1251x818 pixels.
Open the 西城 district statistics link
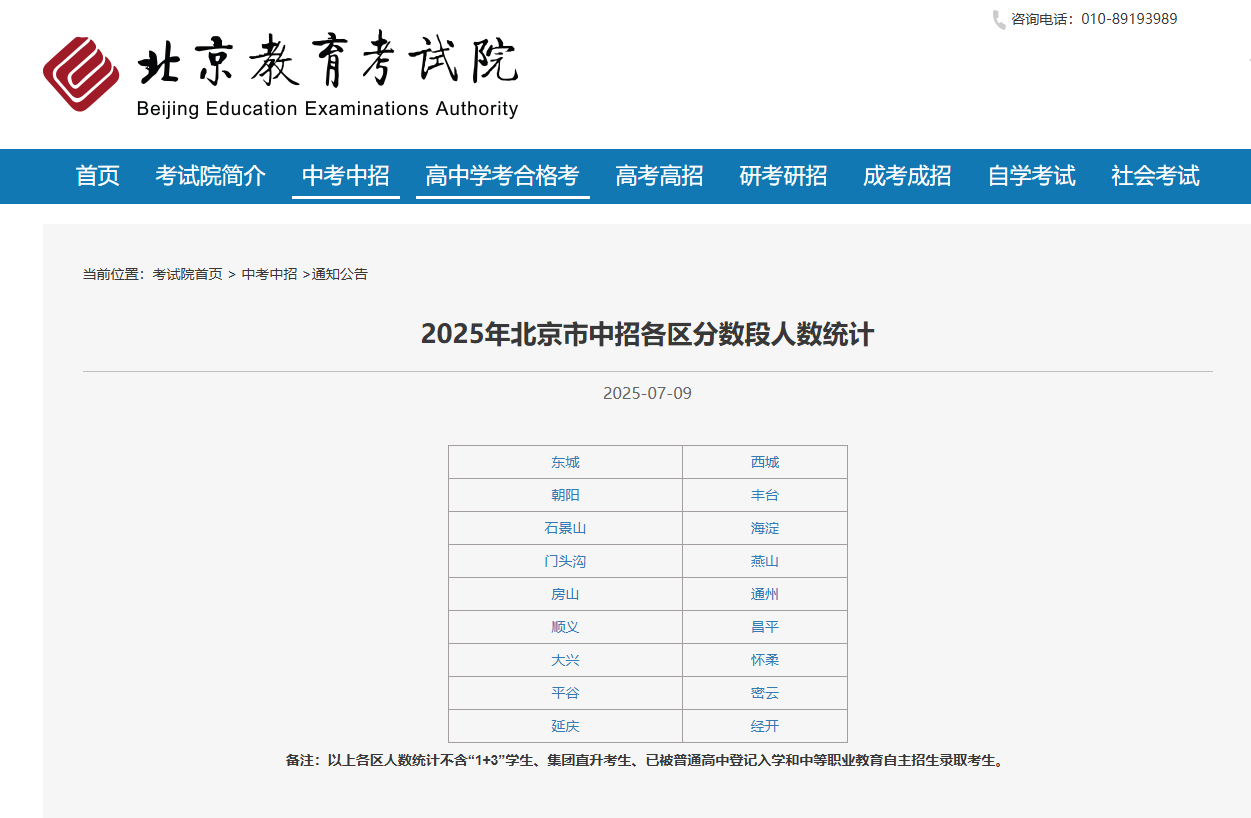(x=765, y=462)
